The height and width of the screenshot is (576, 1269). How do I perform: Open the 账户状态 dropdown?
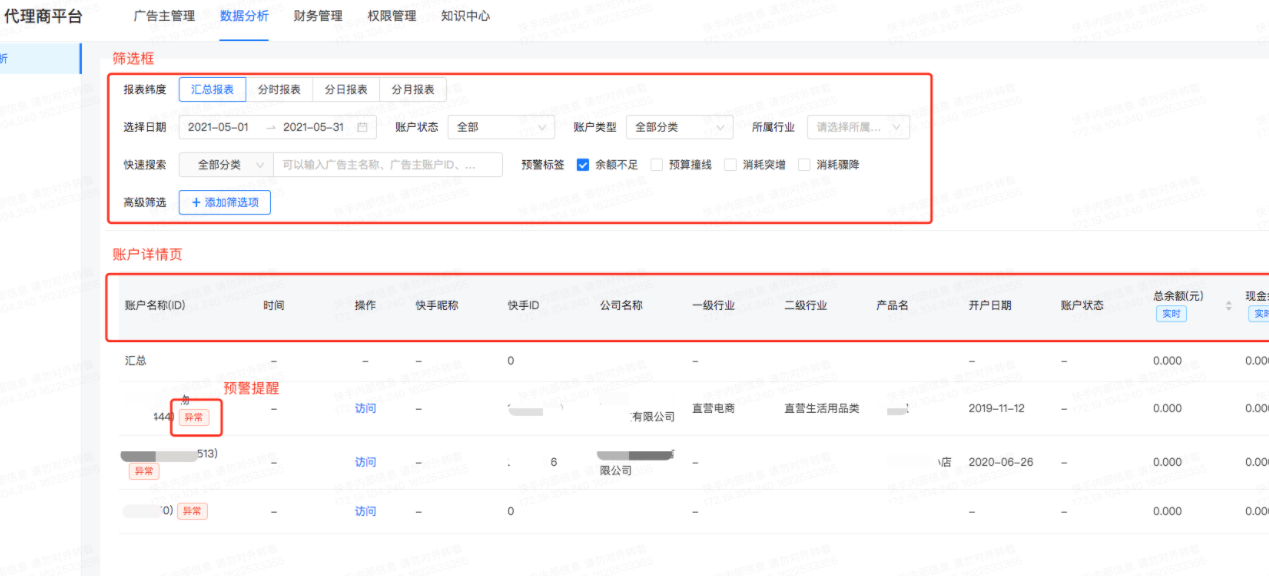[x=500, y=127]
